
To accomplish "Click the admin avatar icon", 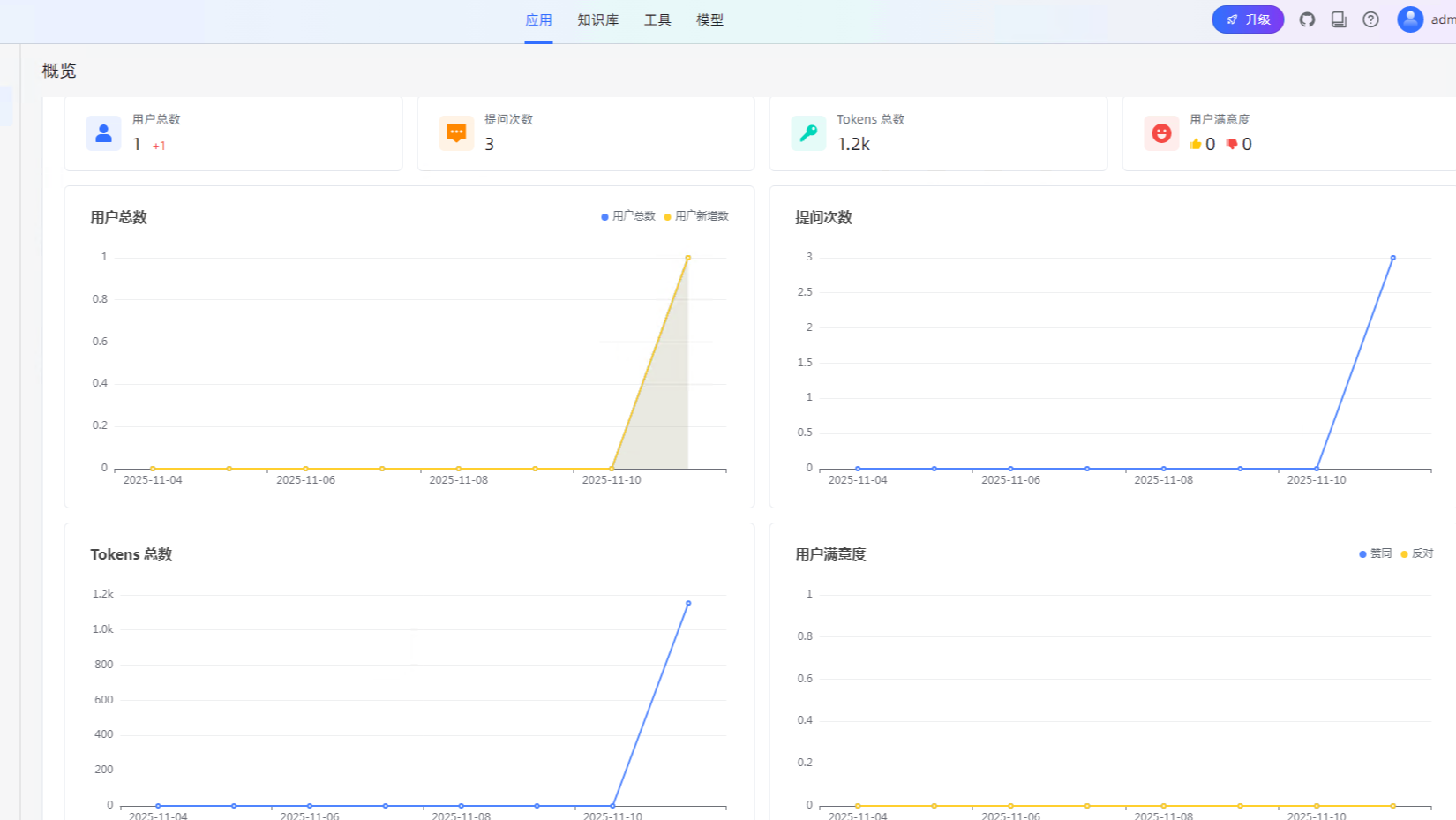I will point(1409,19).
